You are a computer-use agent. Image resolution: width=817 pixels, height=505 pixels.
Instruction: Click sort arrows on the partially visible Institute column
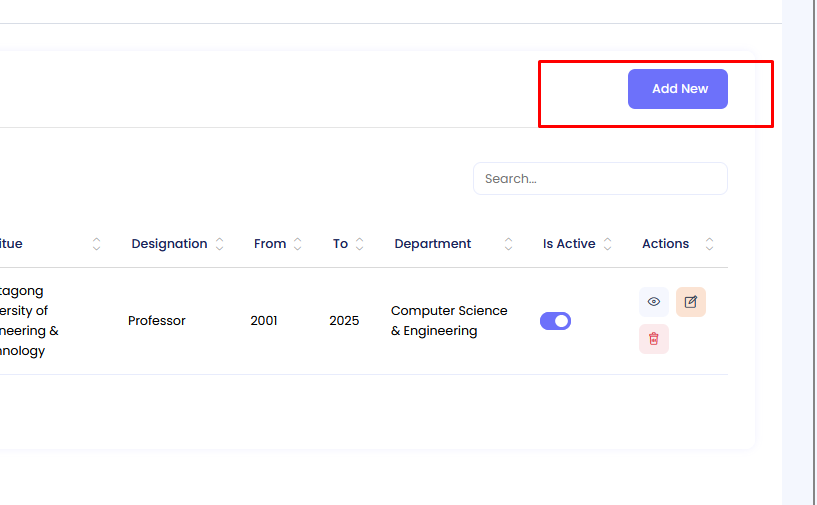pyautogui.click(x=97, y=244)
